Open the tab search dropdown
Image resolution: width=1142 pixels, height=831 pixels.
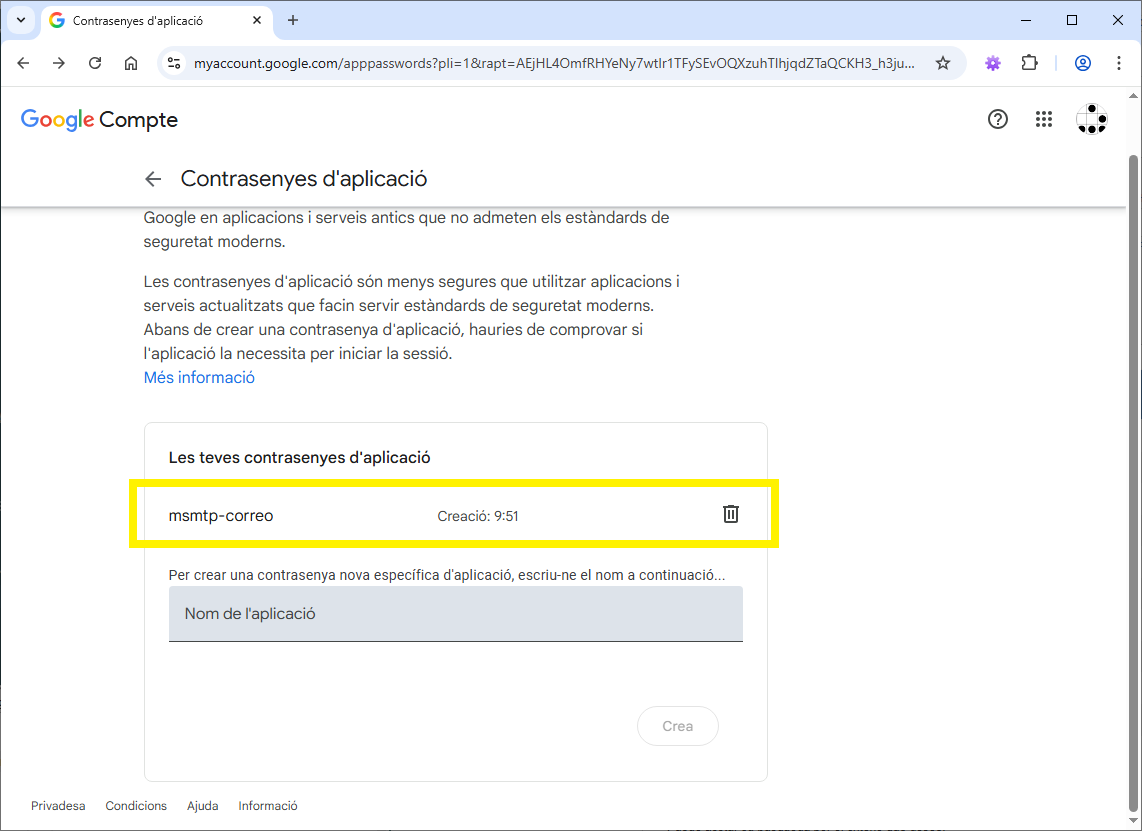coord(20,20)
